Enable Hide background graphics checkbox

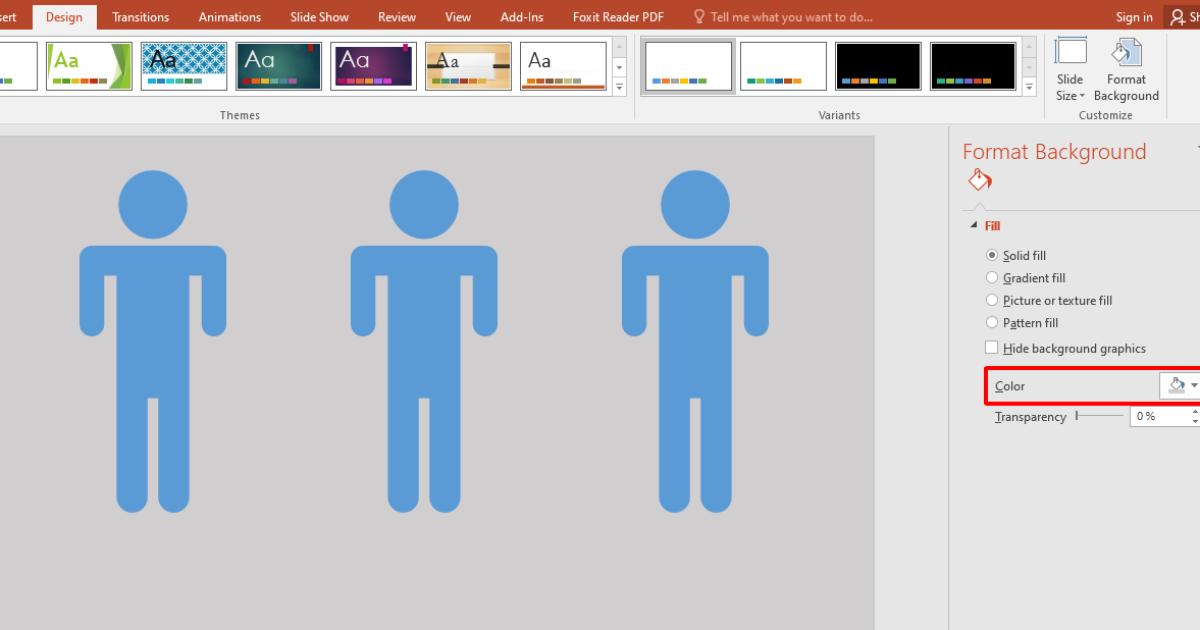(992, 348)
